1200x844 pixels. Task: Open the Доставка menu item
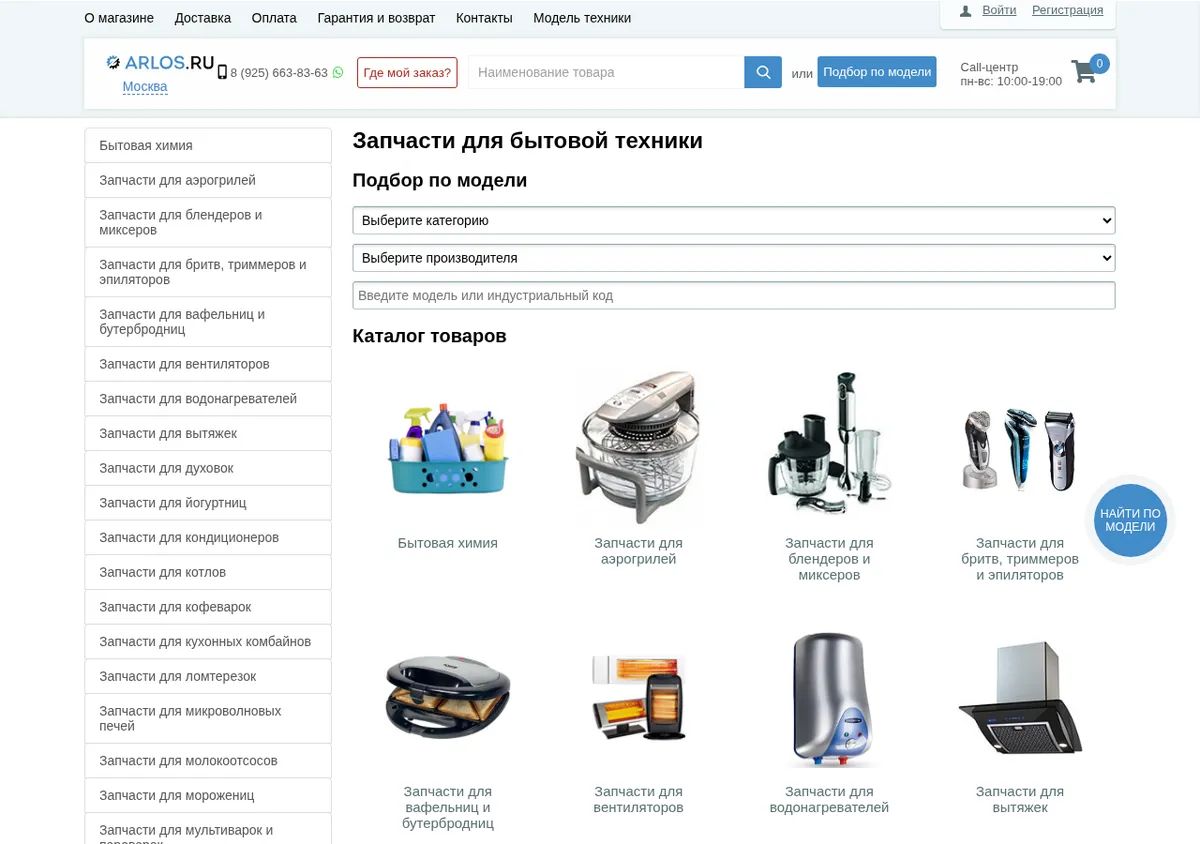(203, 18)
